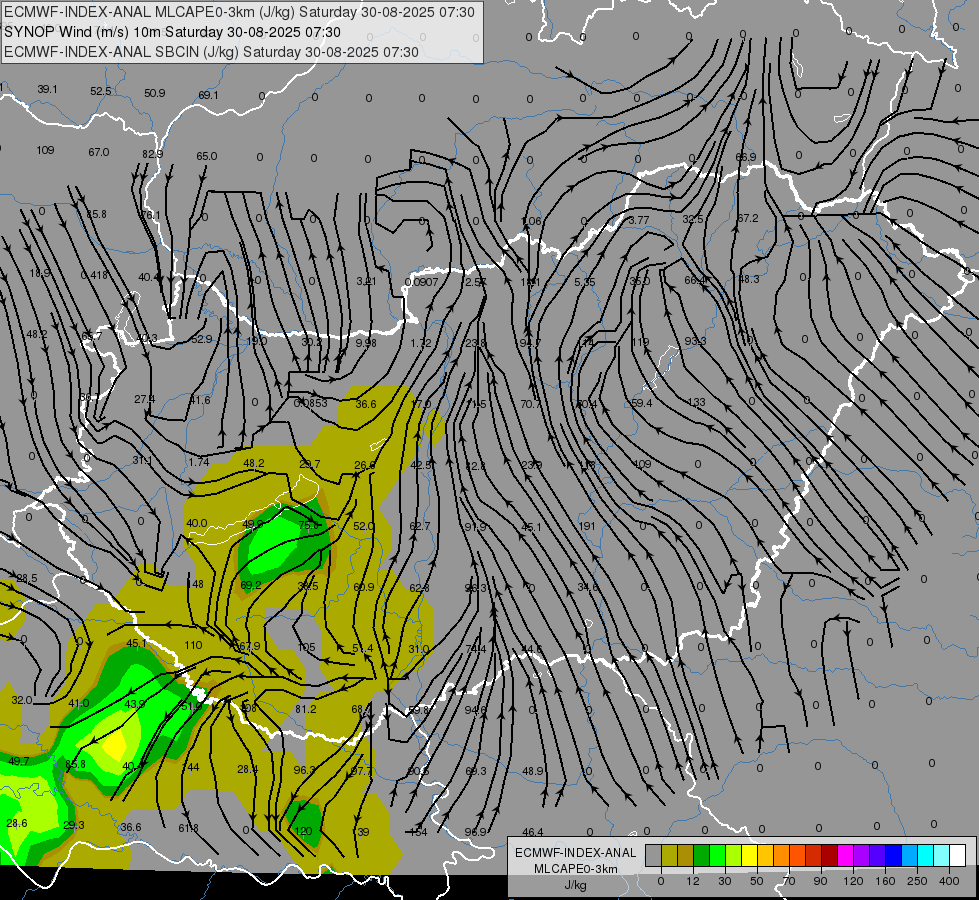Click the legend scale label '50'
The width and height of the screenshot is (979, 900).
click(757, 881)
